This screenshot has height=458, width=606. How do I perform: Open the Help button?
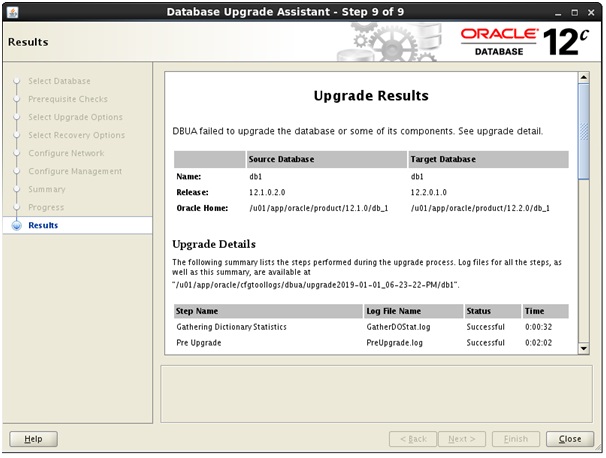tap(33, 439)
